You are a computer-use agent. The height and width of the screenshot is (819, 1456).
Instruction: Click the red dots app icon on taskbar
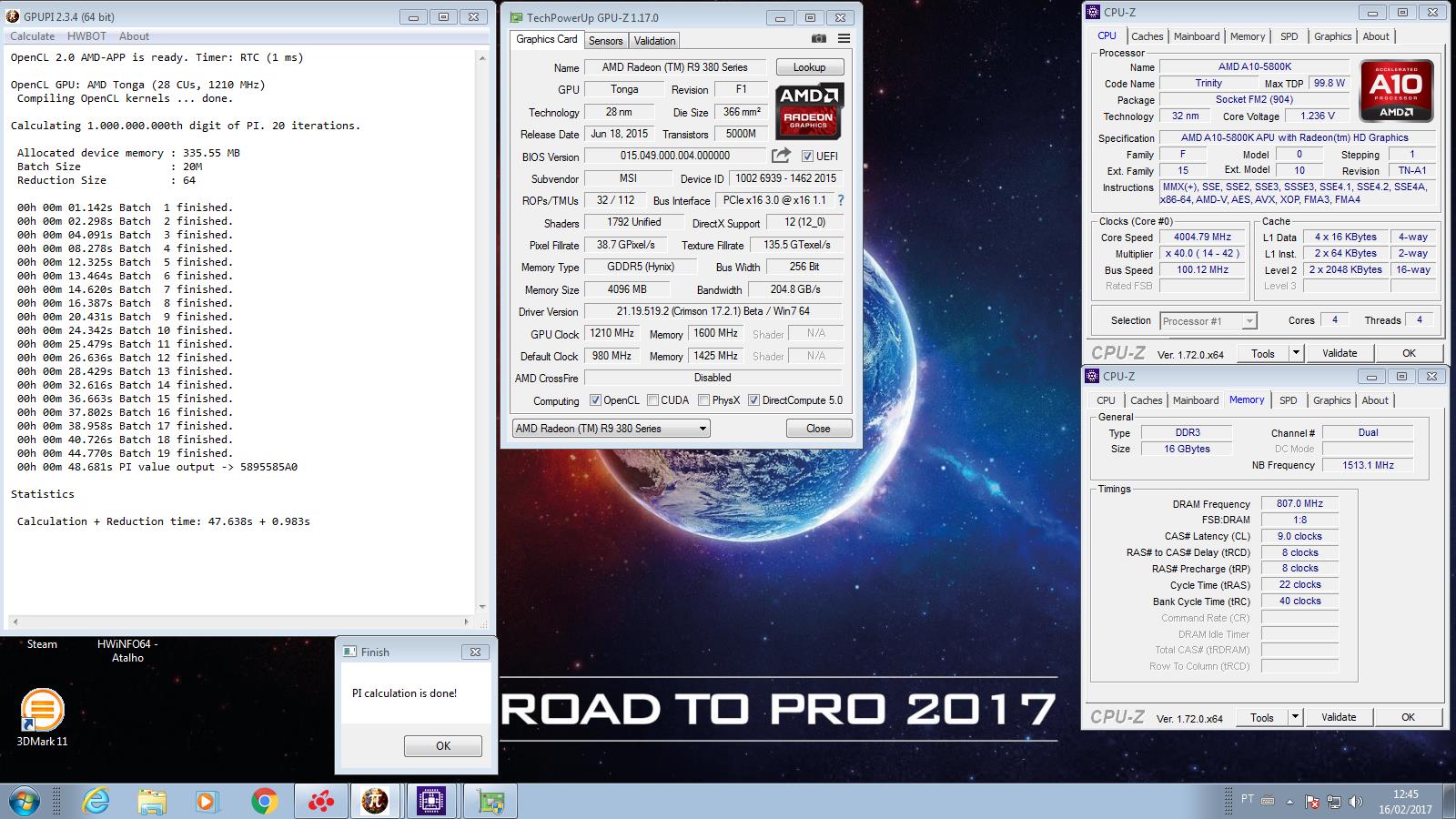click(x=320, y=801)
